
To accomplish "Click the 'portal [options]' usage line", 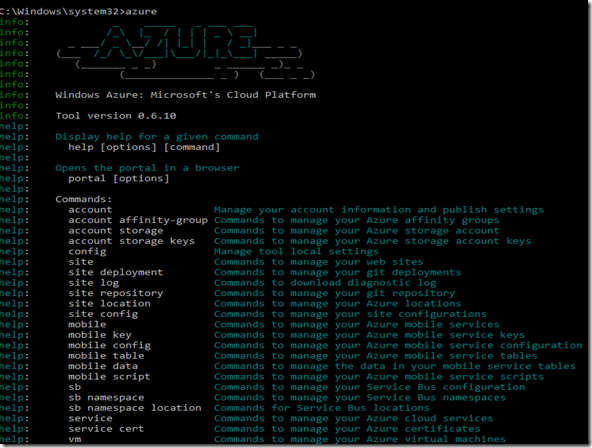I will point(119,179).
